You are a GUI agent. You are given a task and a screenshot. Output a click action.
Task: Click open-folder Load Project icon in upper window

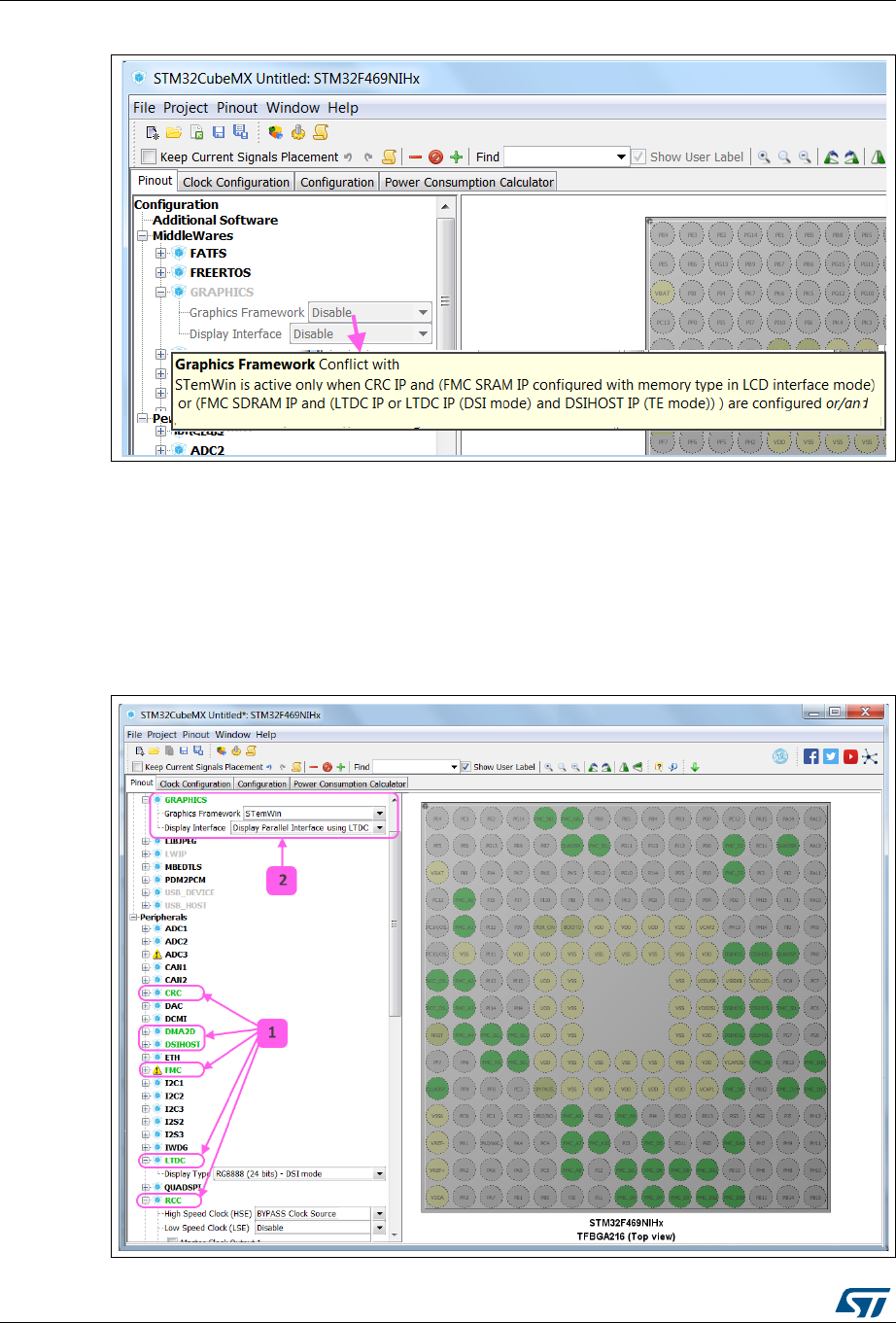tap(174, 132)
